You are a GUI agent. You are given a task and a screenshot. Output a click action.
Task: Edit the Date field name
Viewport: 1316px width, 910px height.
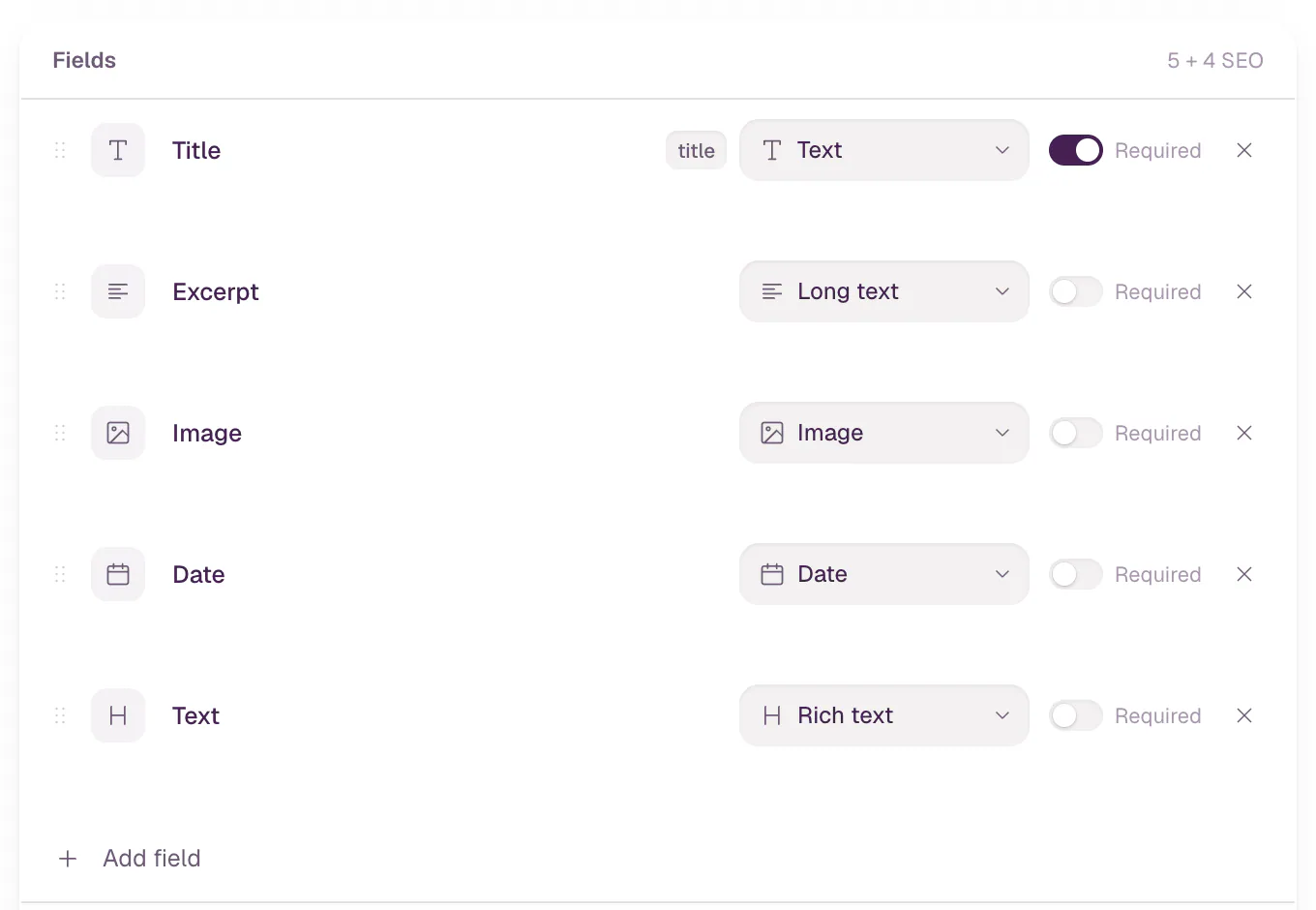tap(198, 574)
